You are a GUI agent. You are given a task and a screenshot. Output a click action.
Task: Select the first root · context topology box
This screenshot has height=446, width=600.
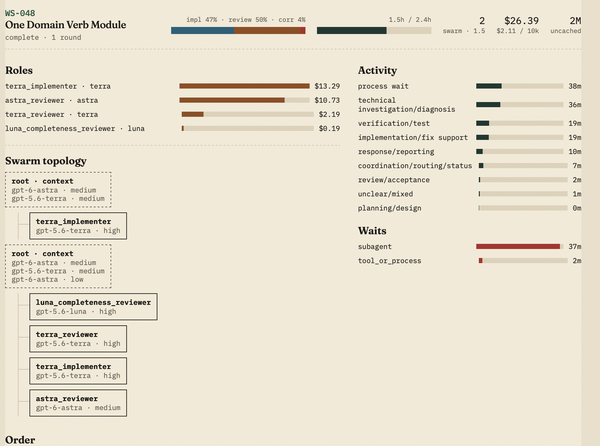pyautogui.click(x=58, y=190)
